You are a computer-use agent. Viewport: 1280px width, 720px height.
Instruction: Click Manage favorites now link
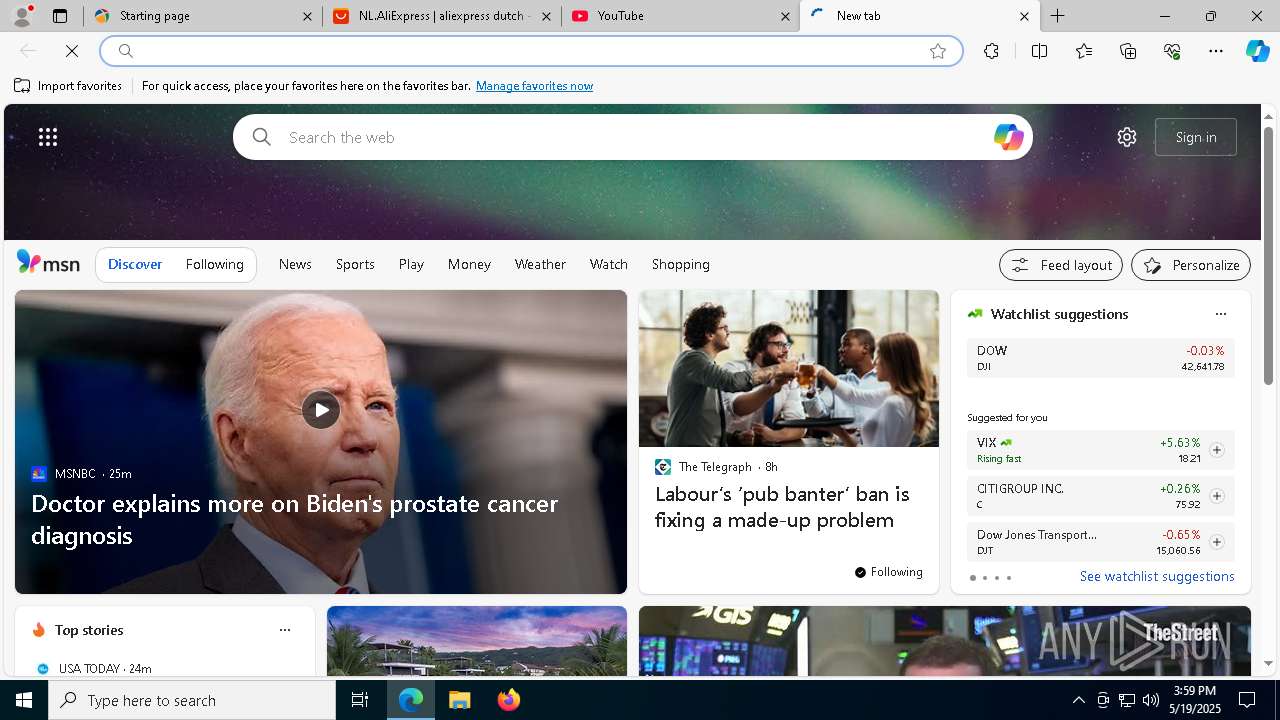[x=534, y=86]
